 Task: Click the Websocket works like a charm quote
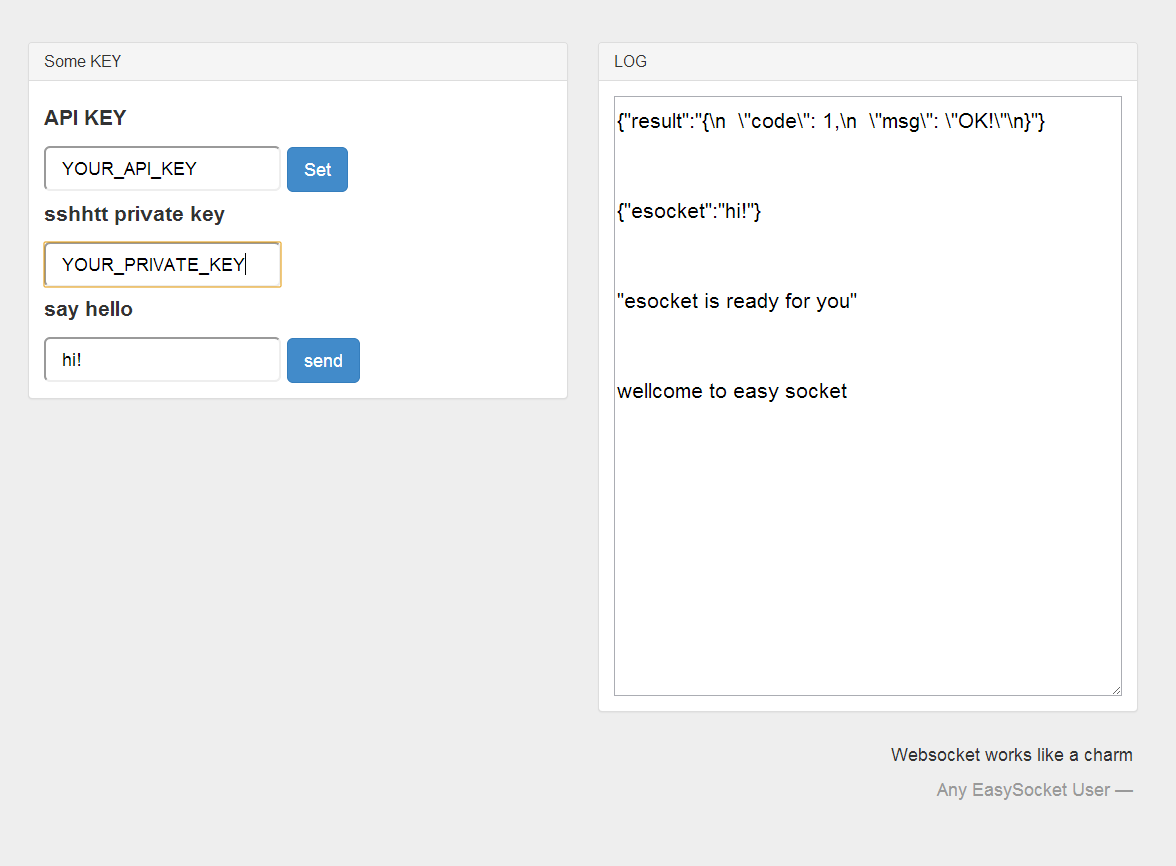1012,755
